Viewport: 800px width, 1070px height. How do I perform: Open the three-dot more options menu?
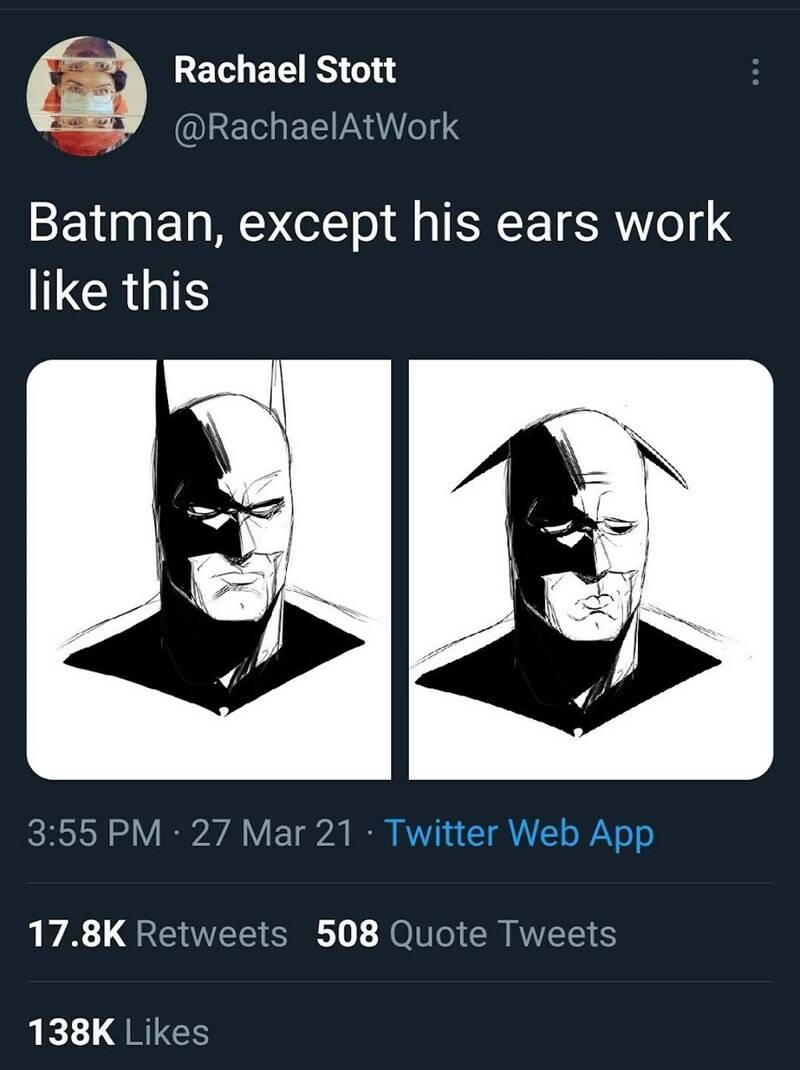point(756,71)
